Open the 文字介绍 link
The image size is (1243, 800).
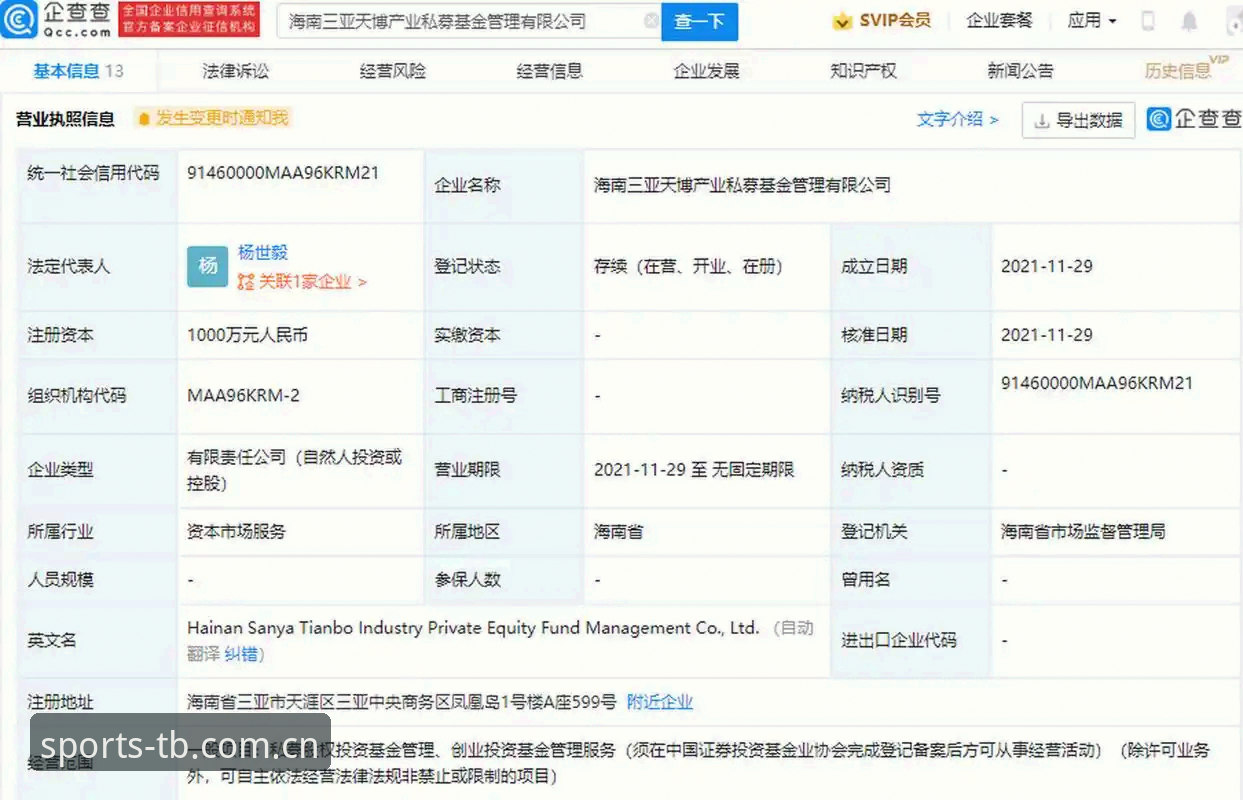click(957, 119)
